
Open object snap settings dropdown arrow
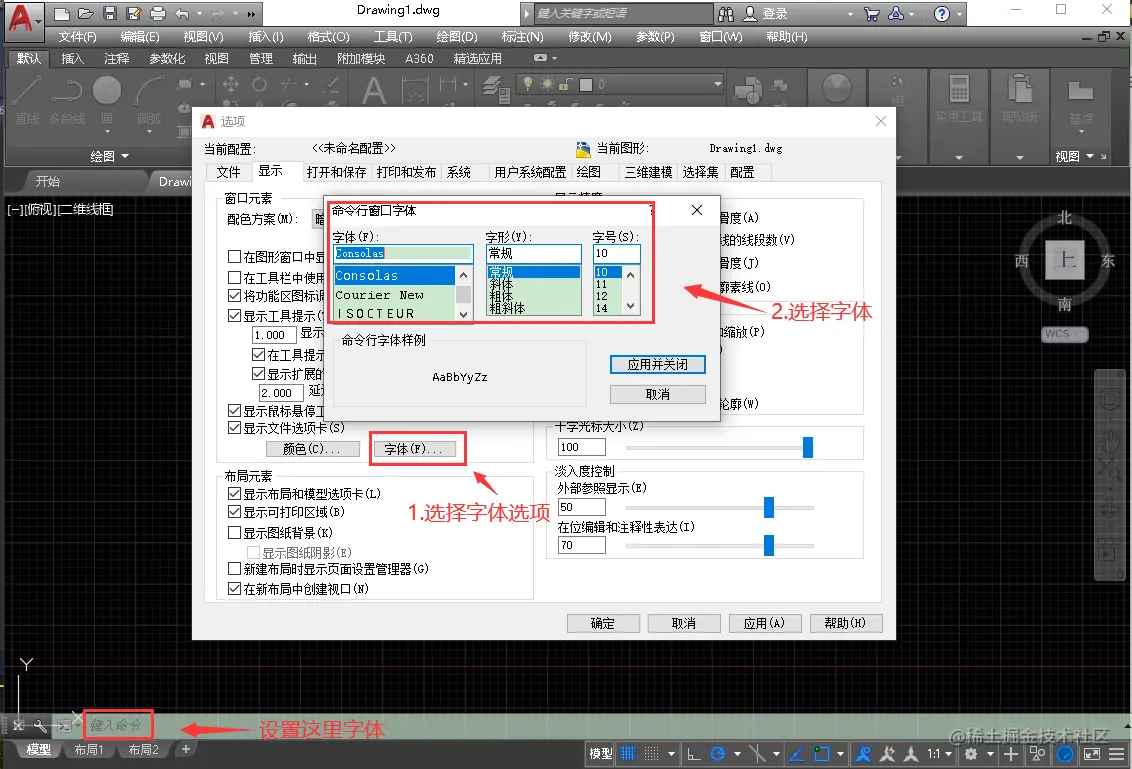point(840,754)
